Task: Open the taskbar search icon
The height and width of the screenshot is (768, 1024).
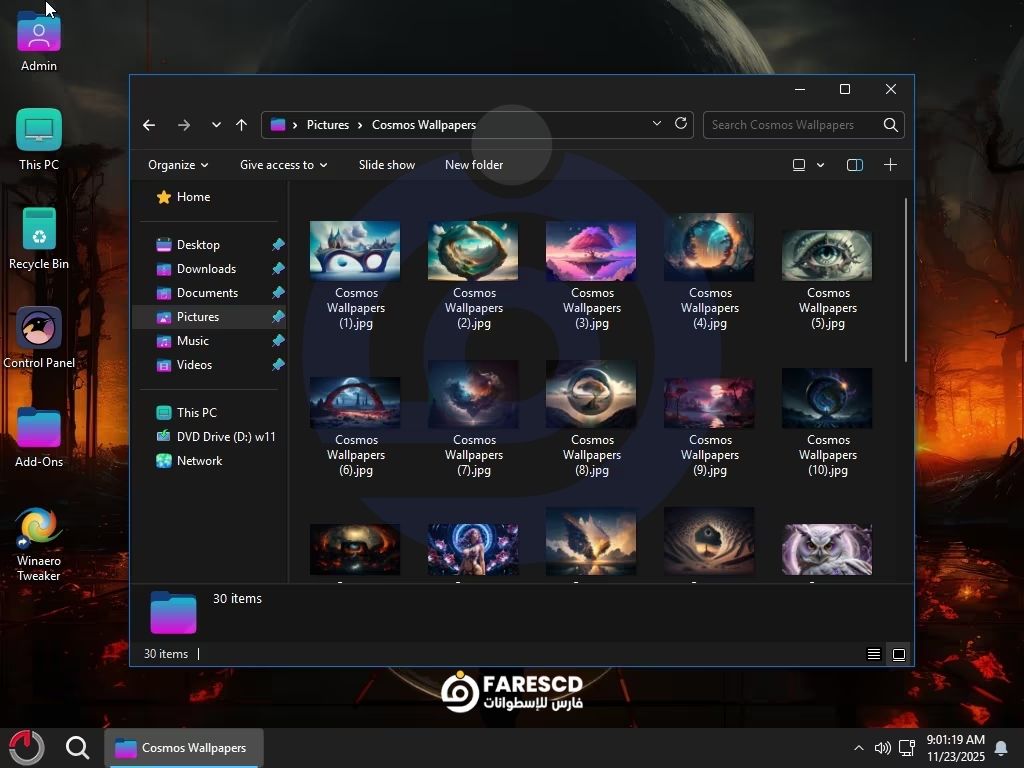Action: pyautogui.click(x=77, y=748)
